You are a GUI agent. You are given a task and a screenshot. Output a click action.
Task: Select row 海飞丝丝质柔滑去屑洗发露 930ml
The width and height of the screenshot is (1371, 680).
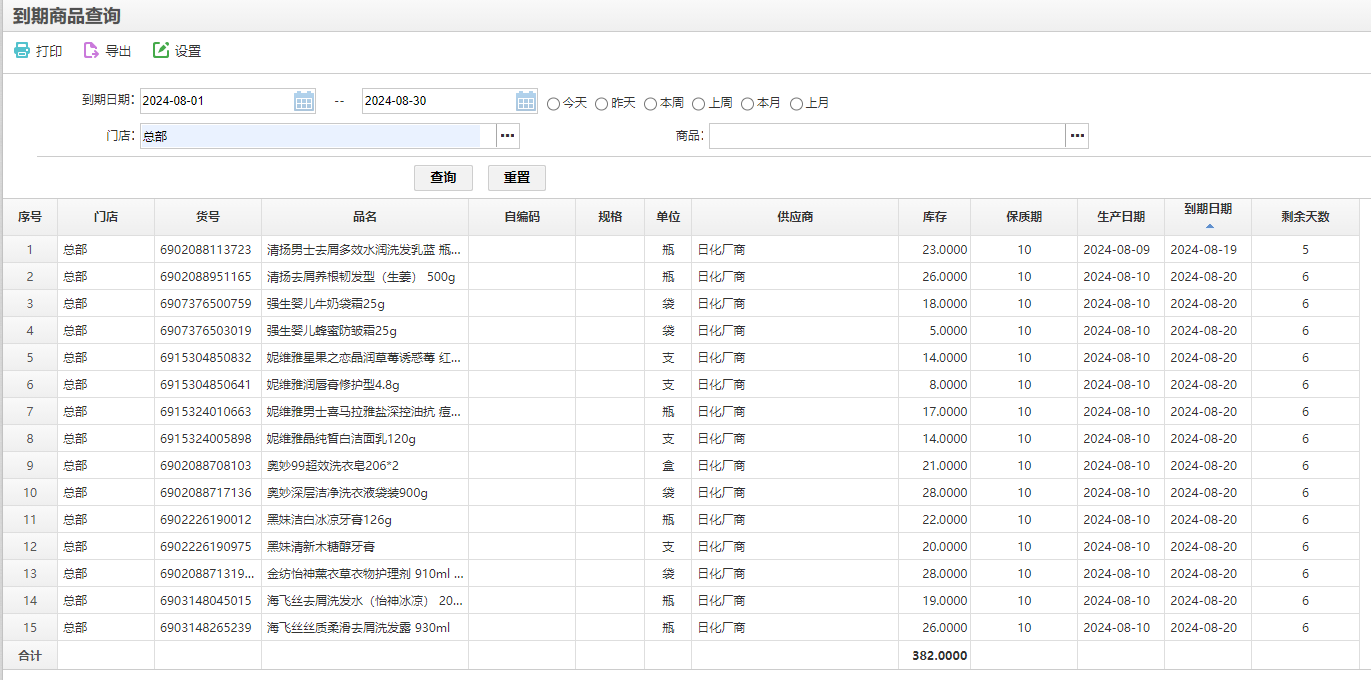(681, 627)
